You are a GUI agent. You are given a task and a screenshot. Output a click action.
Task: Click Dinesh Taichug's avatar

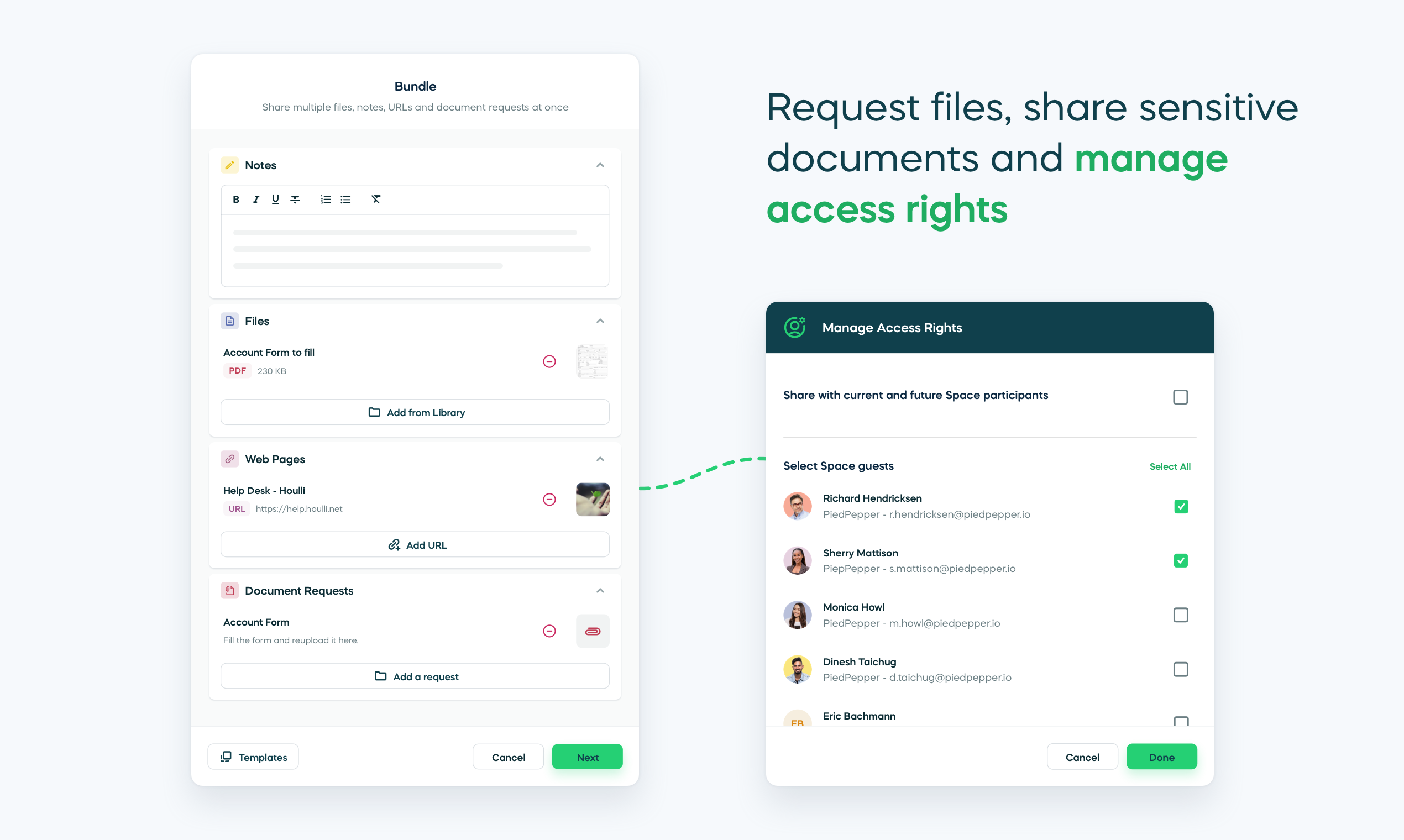pos(798,670)
